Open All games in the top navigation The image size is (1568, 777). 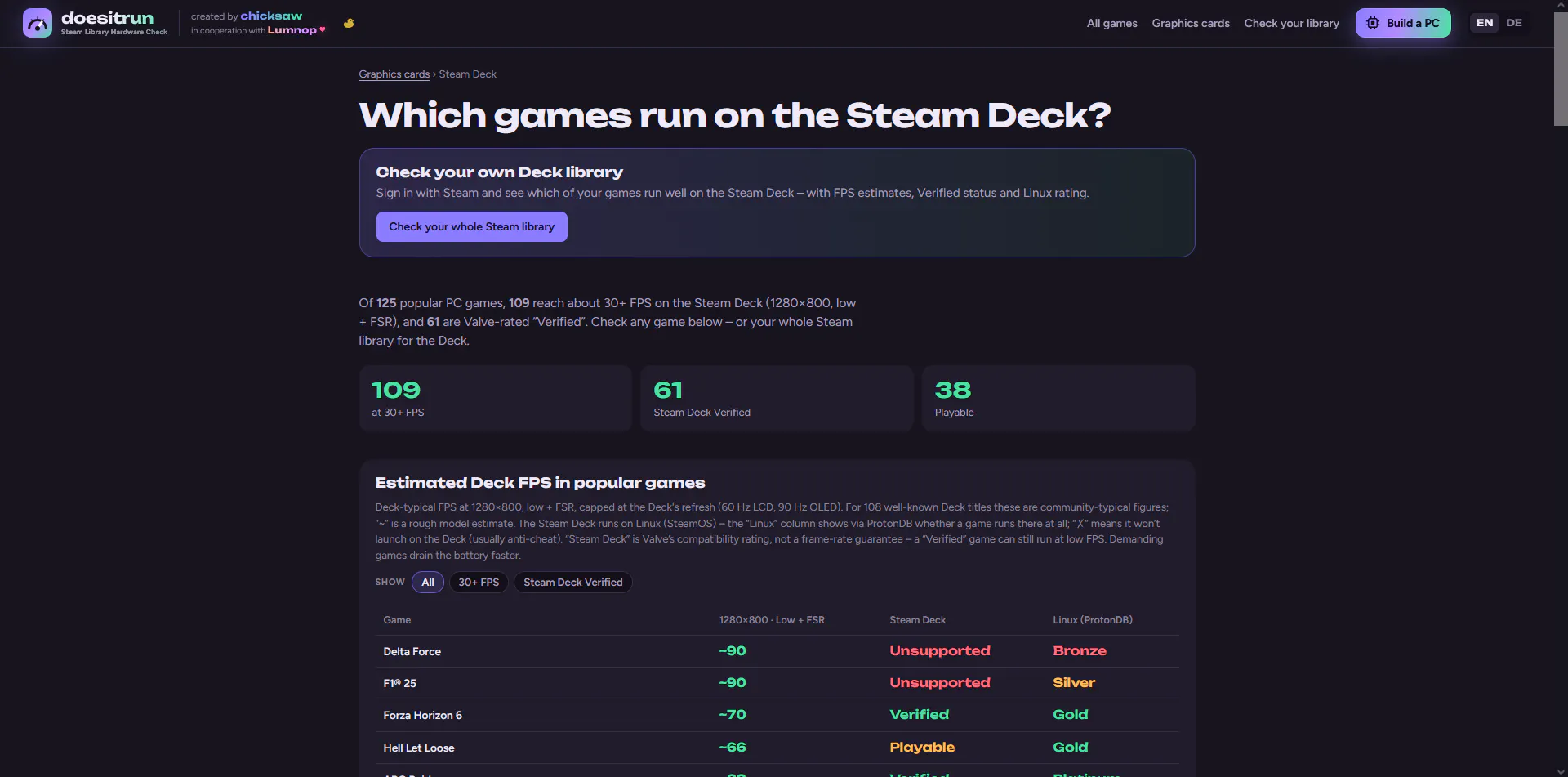1112,23
